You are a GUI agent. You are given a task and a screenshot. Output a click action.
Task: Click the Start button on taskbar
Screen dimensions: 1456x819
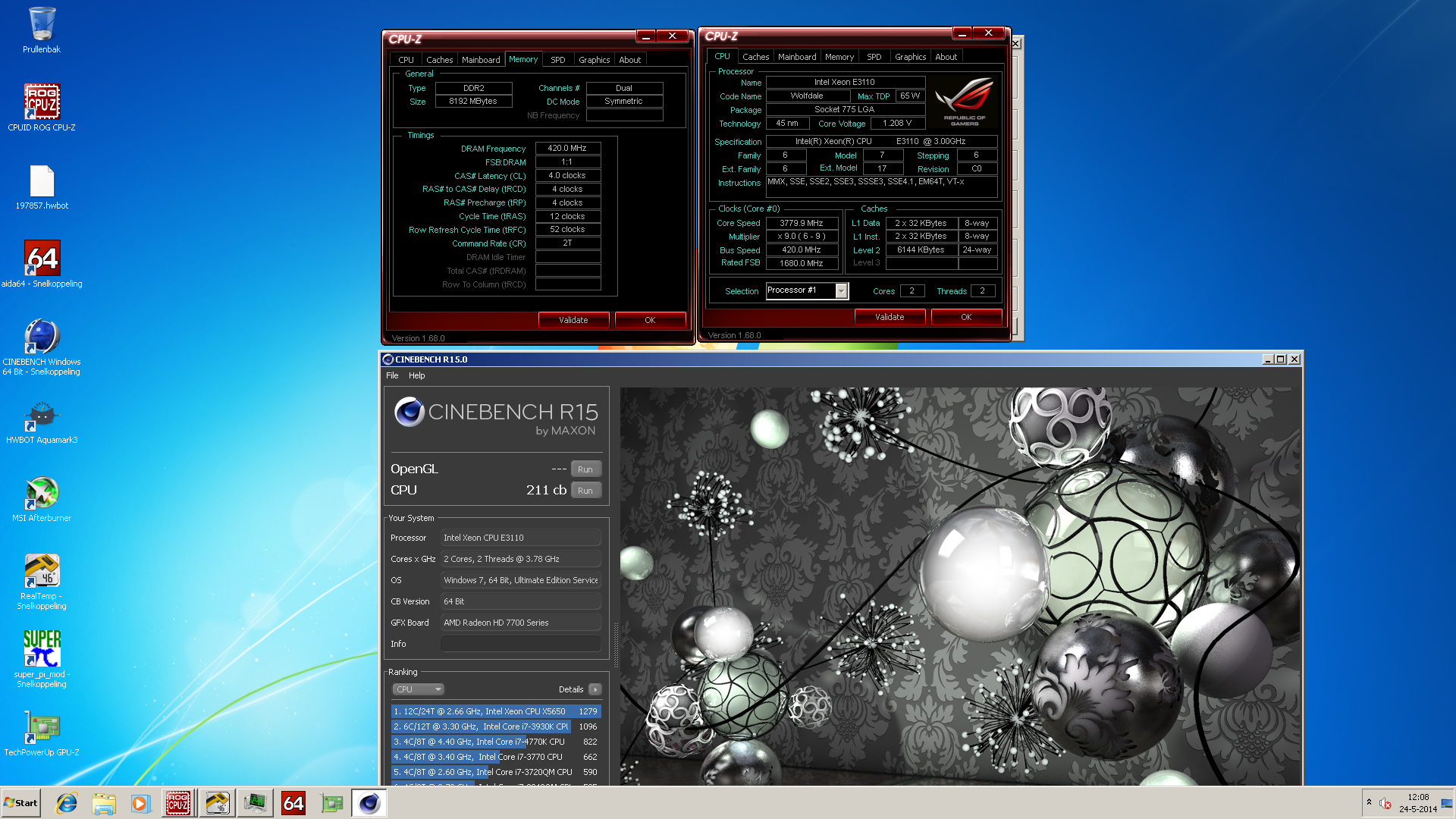coord(20,803)
